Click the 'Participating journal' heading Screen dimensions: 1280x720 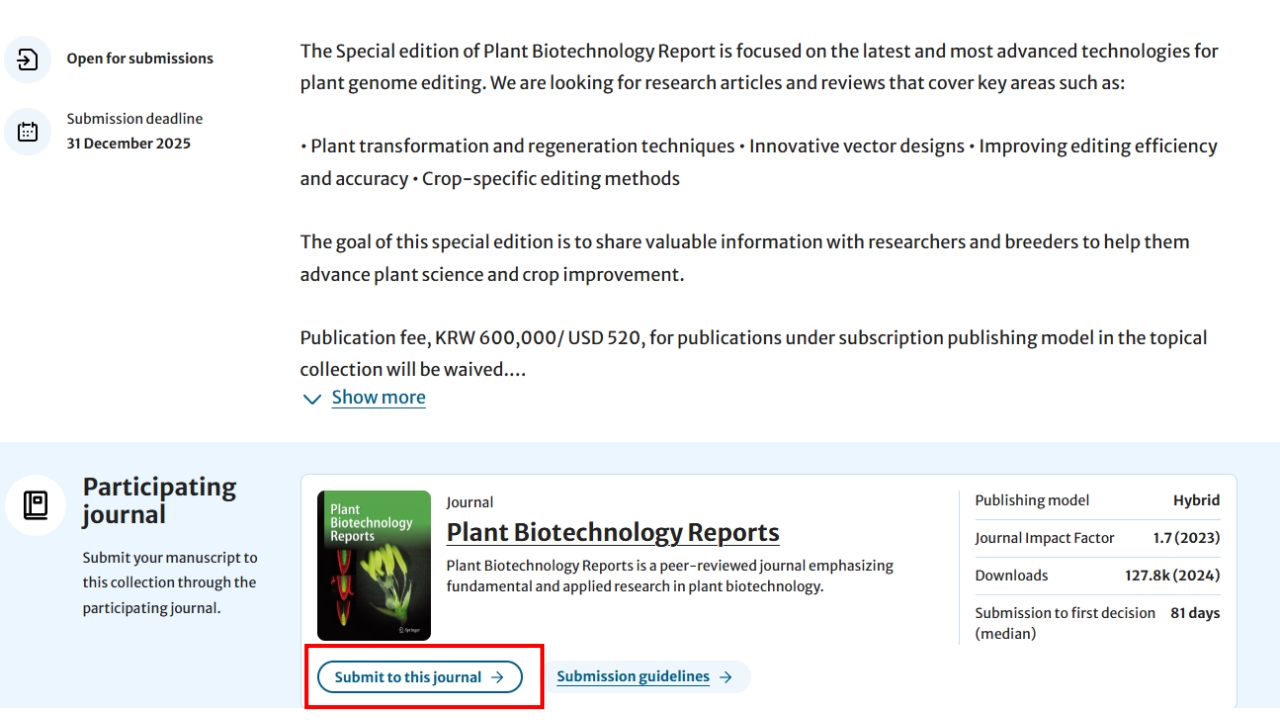click(x=159, y=500)
